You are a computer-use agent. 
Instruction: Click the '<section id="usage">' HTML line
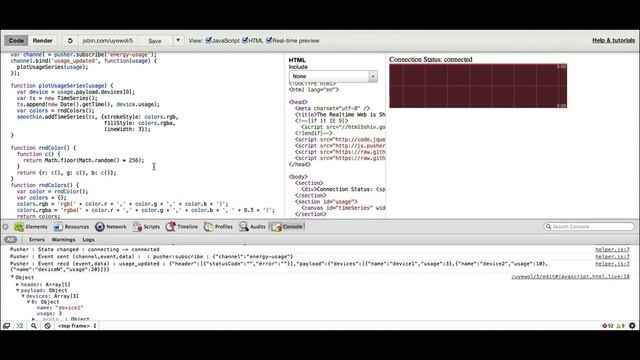tap(326, 202)
